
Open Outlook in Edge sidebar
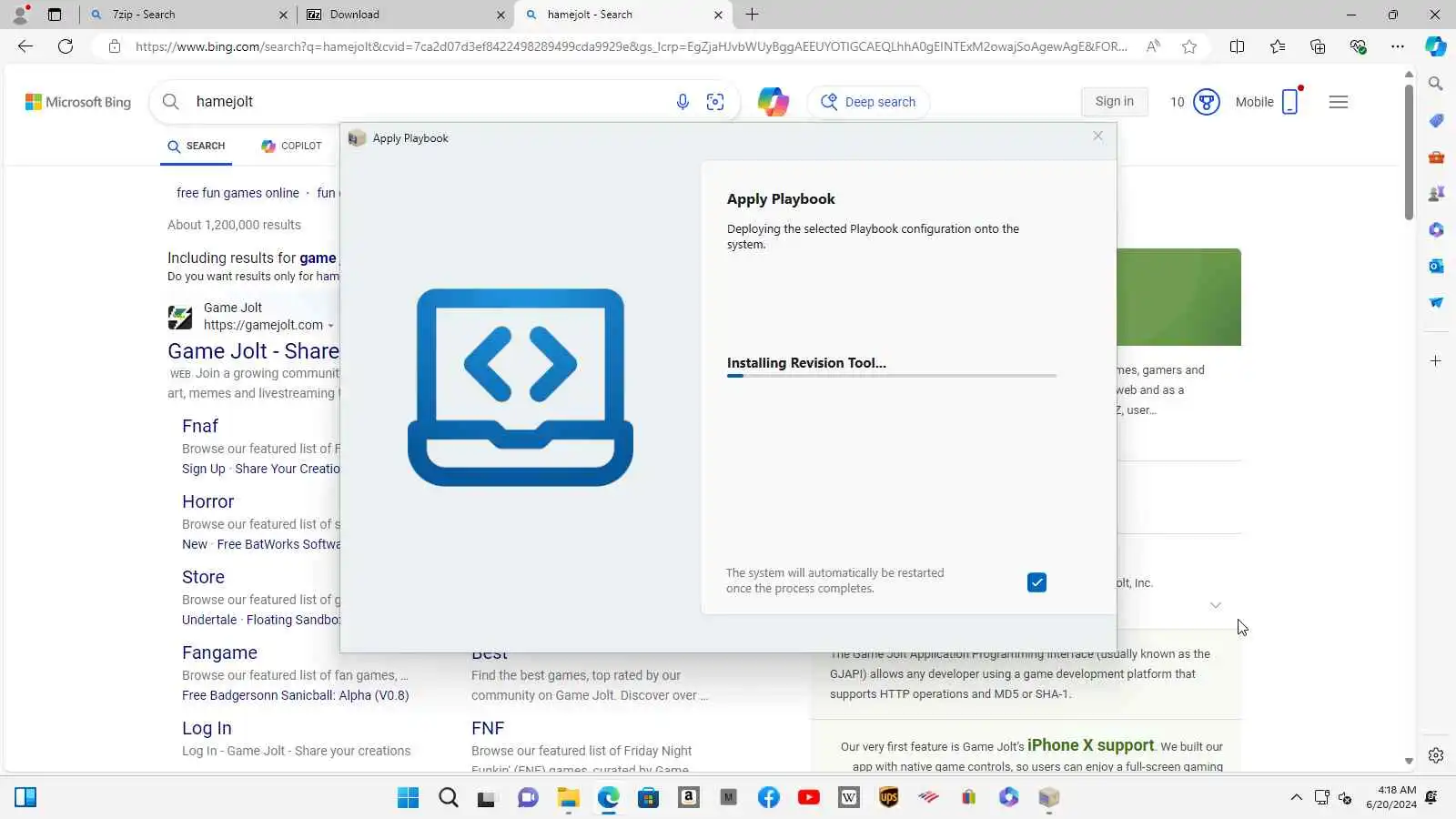1436,266
